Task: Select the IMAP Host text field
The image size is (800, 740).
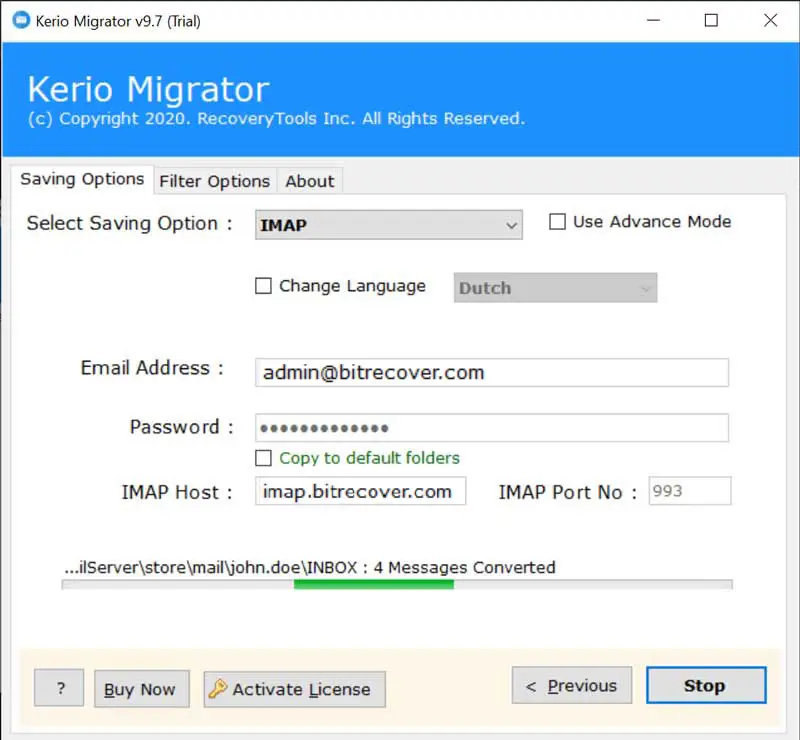Action: [x=360, y=491]
